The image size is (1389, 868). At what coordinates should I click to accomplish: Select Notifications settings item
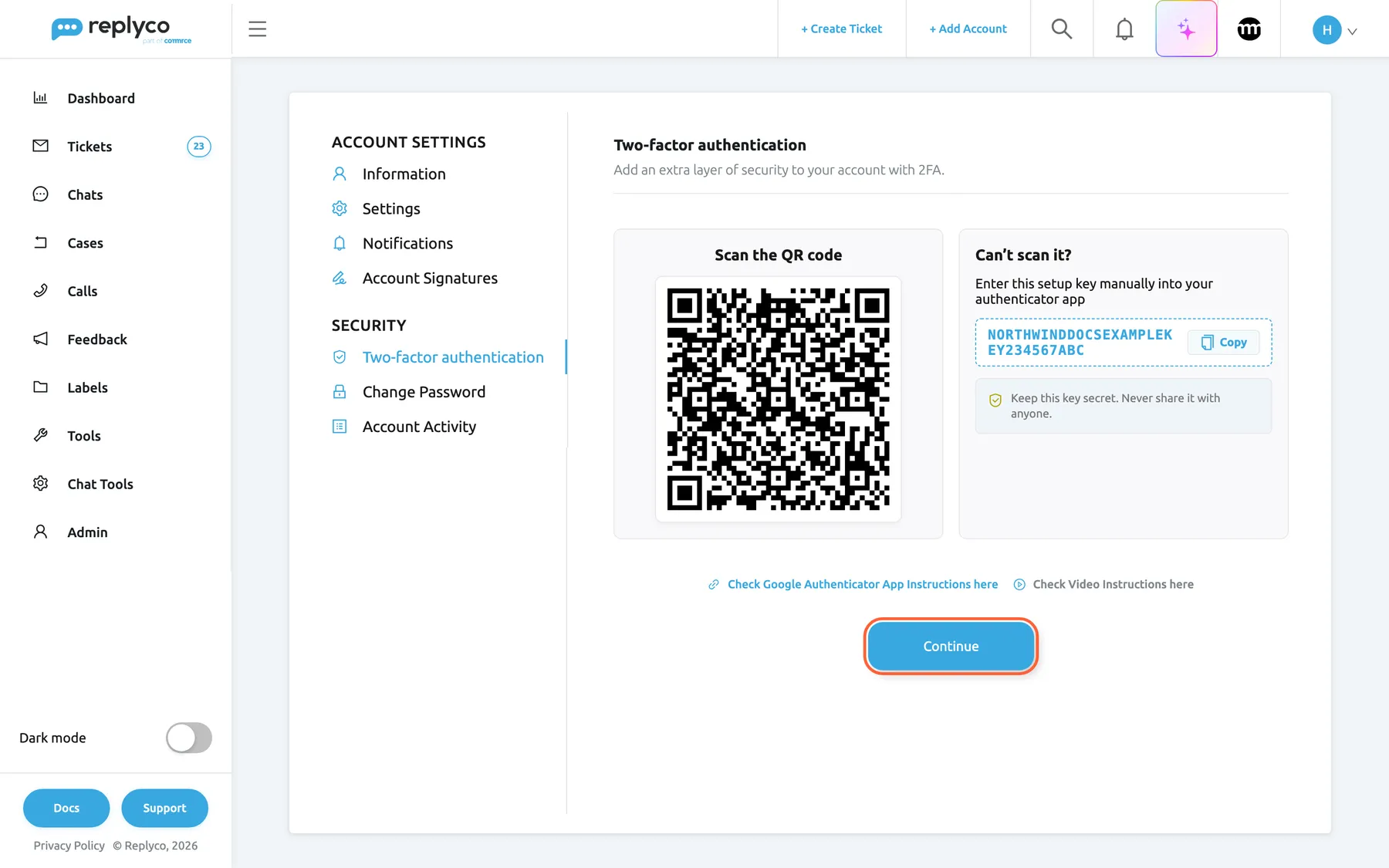tap(407, 243)
